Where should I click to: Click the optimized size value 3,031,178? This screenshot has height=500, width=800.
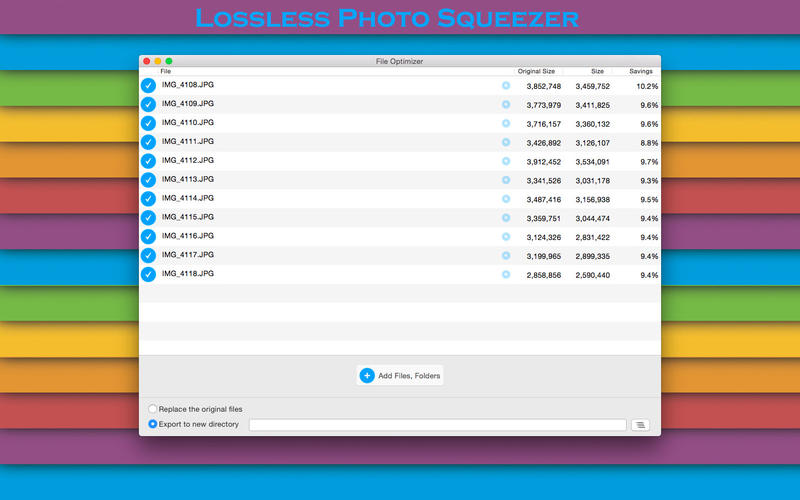(x=592, y=181)
